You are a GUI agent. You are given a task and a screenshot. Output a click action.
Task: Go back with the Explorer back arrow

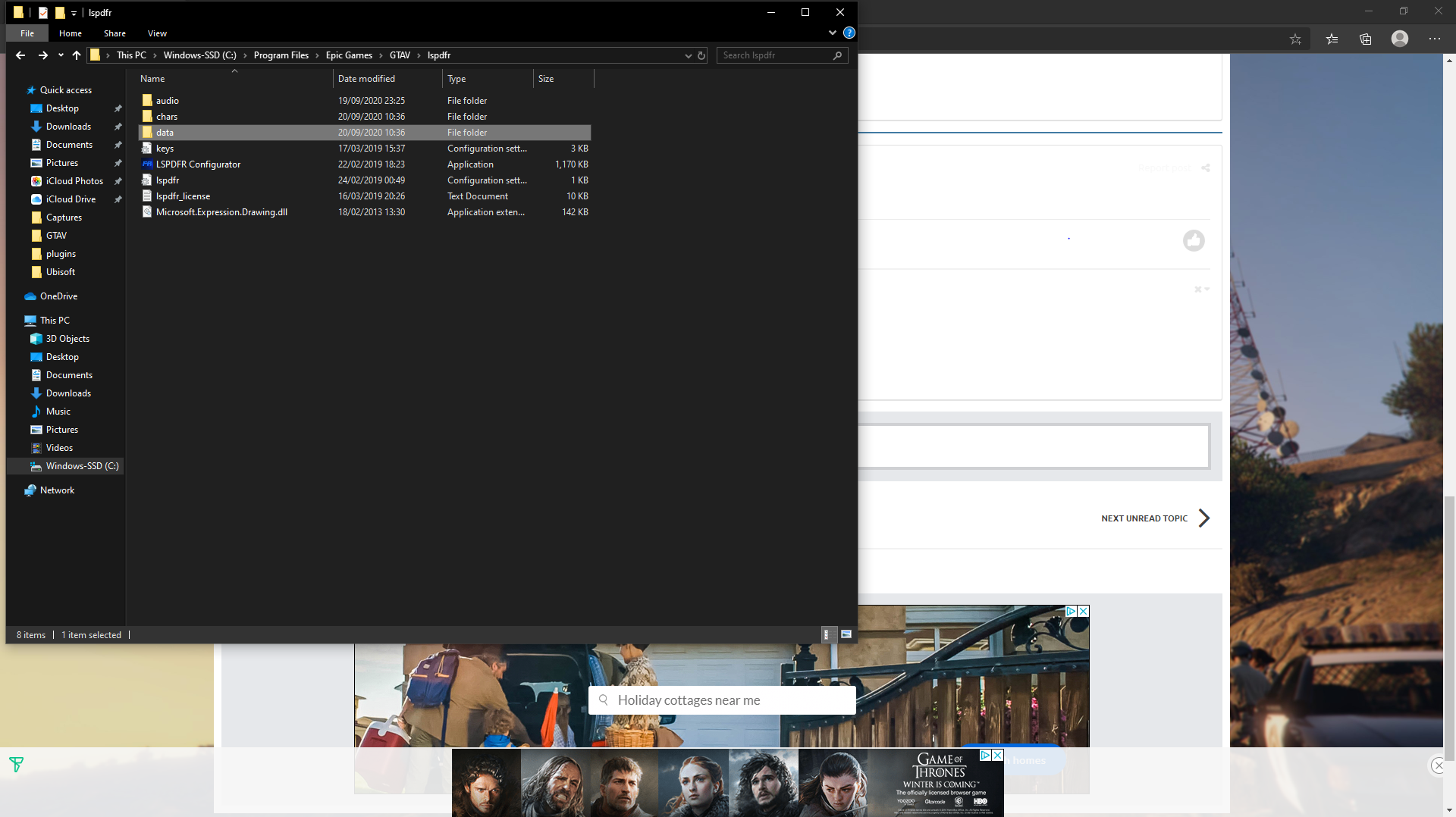[20, 55]
